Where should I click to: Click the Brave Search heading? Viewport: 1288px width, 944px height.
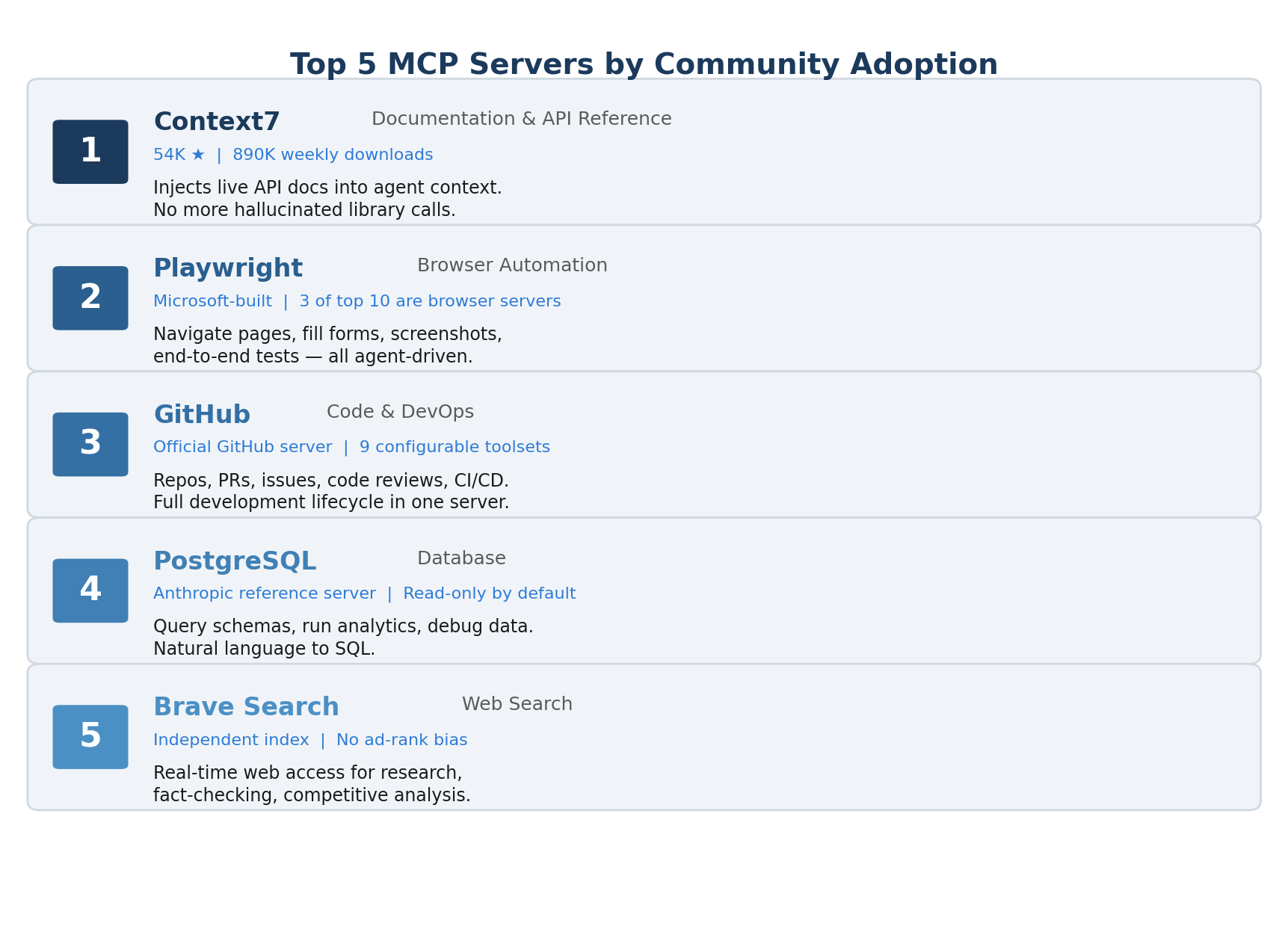246,707
